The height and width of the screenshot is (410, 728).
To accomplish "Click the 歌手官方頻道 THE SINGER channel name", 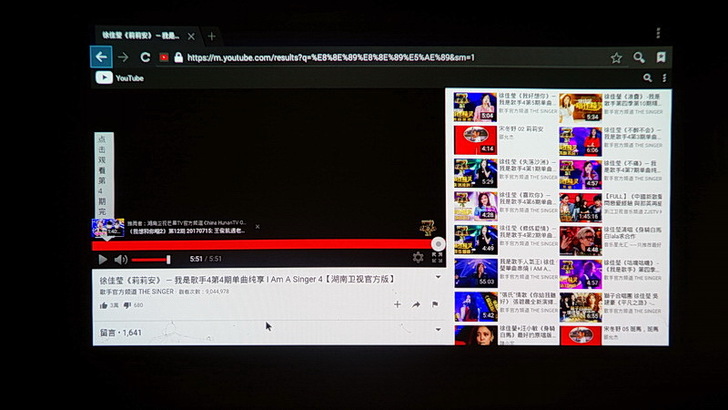I will 136,292.
